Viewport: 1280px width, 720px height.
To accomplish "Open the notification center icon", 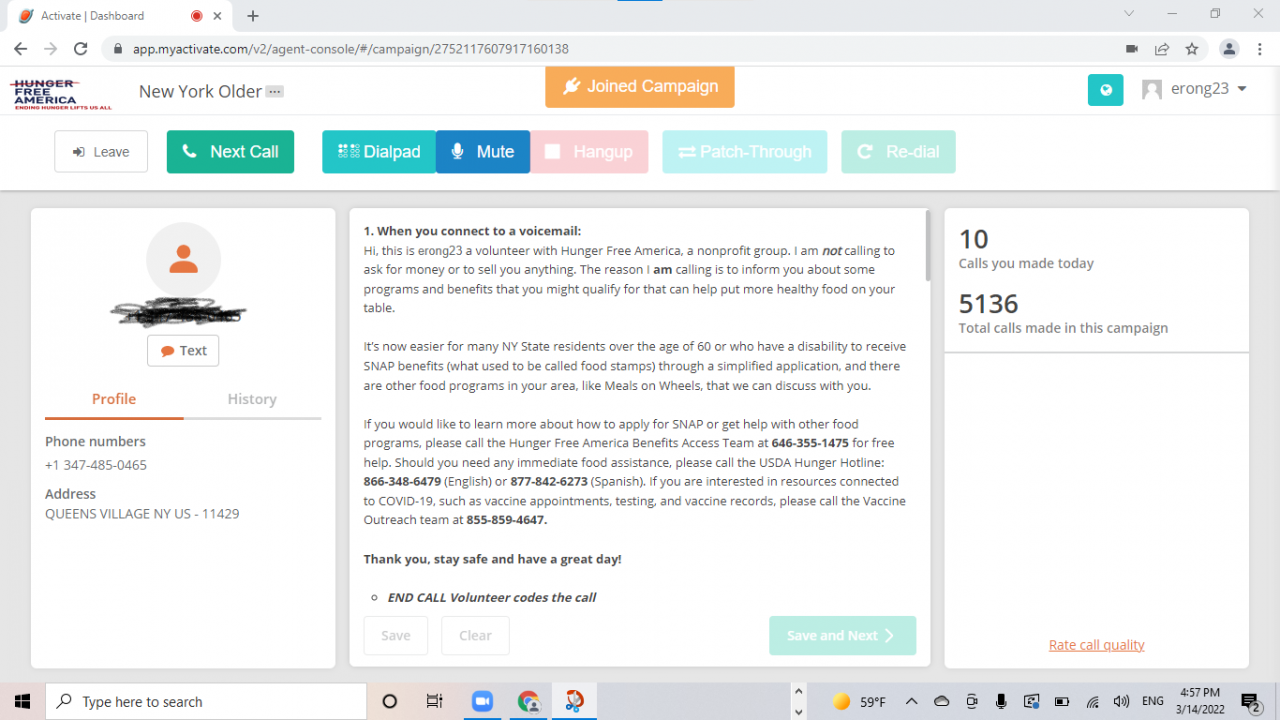I will click(1250, 701).
